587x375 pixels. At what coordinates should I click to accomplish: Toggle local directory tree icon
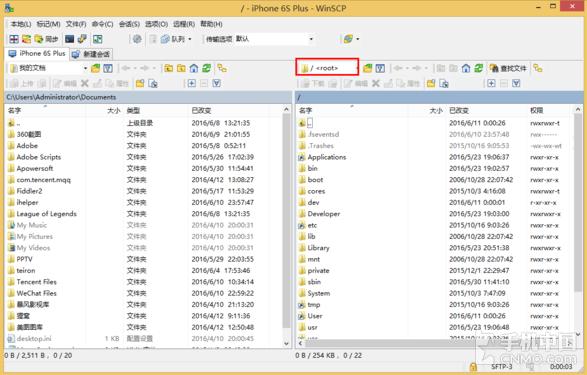(222, 68)
